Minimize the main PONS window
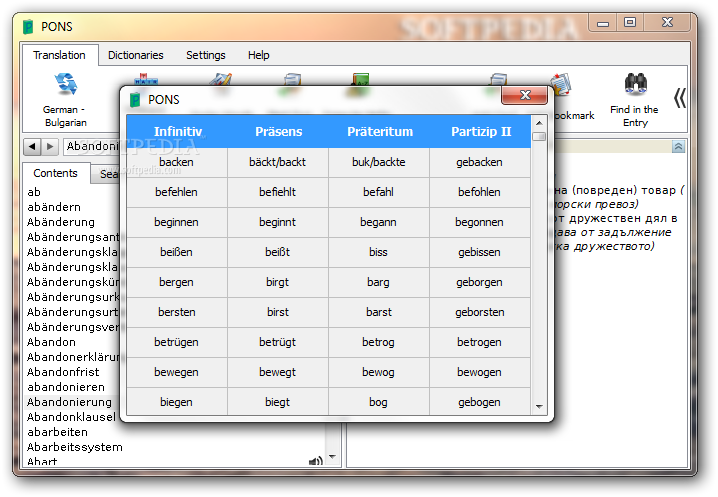 pyautogui.click(x=603, y=22)
